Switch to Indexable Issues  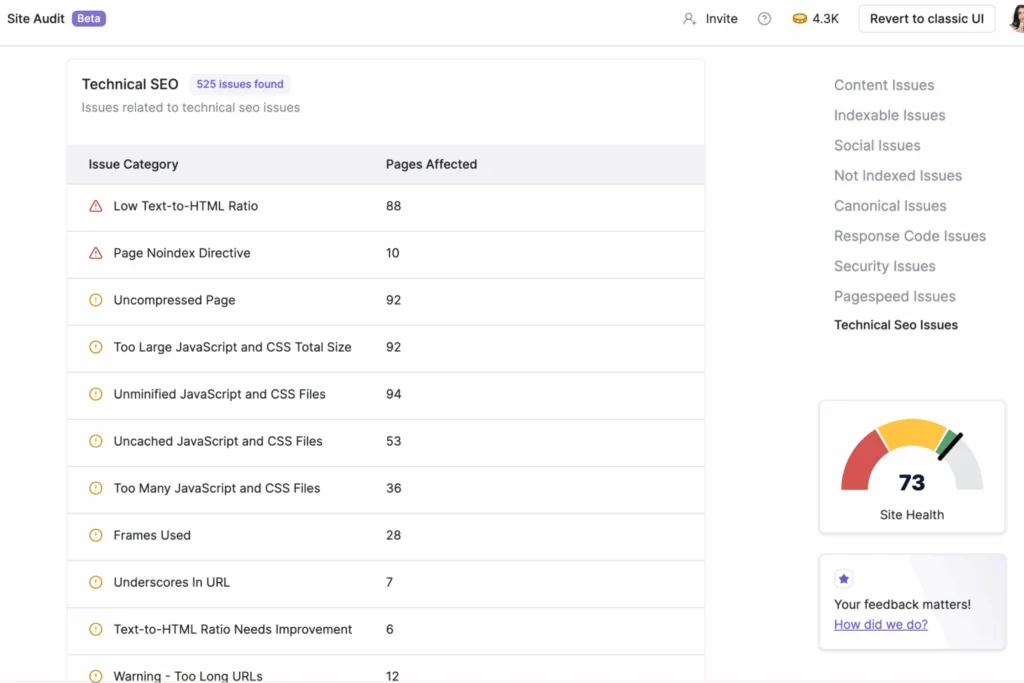click(x=889, y=115)
